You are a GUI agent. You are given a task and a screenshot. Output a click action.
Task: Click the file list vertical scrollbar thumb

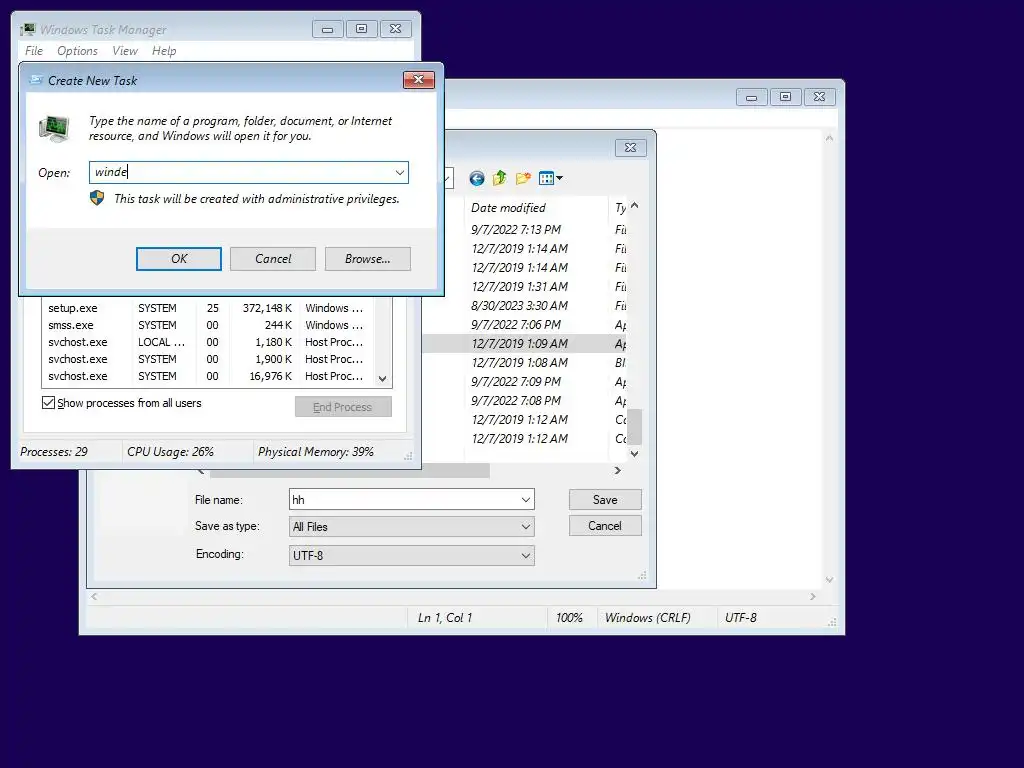coord(634,426)
